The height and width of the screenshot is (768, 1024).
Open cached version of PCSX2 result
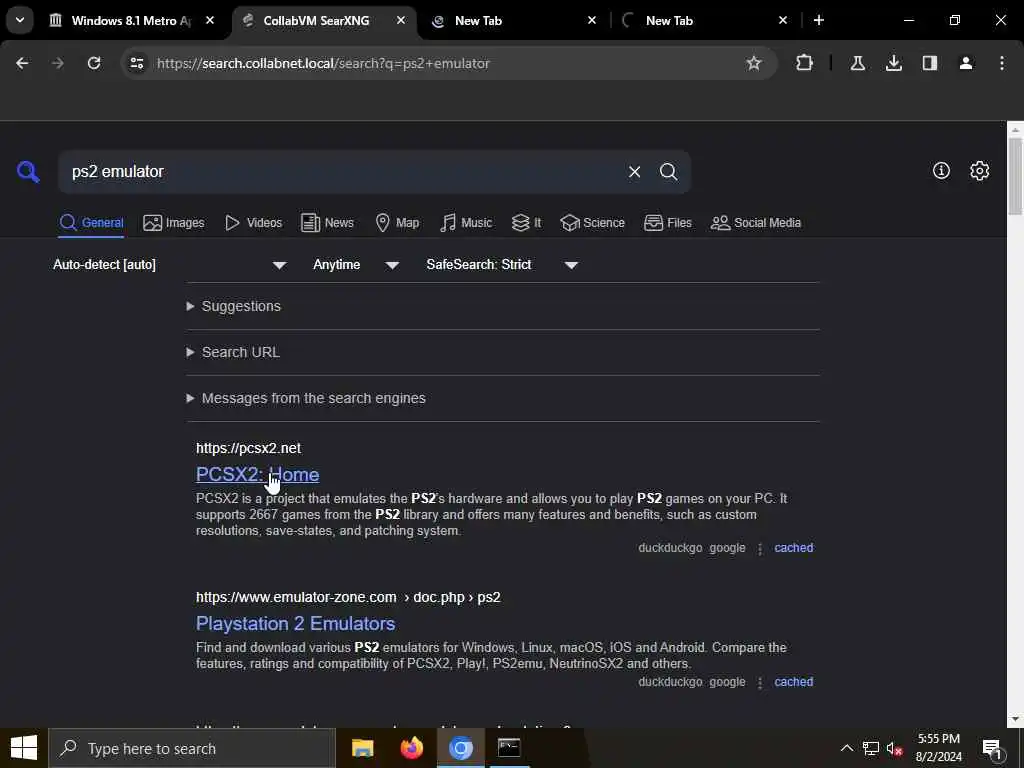tap(793, 547)
